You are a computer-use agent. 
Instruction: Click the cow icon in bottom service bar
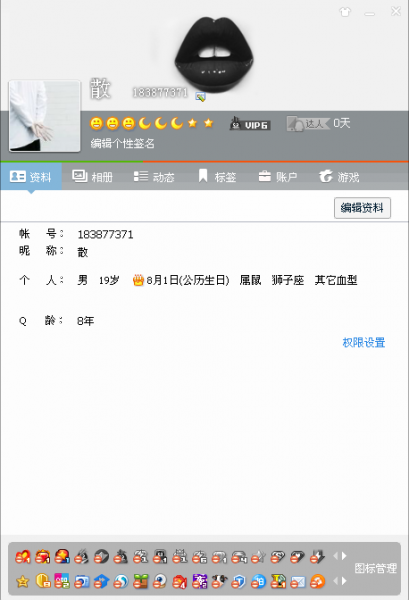(219, 581)
